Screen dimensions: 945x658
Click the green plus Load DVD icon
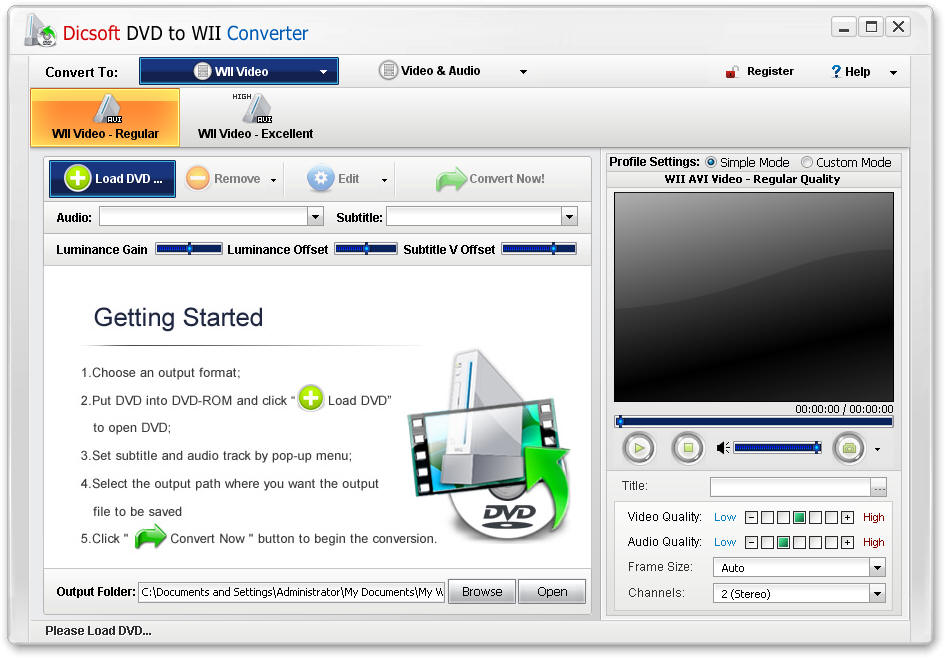click(78, 179)
